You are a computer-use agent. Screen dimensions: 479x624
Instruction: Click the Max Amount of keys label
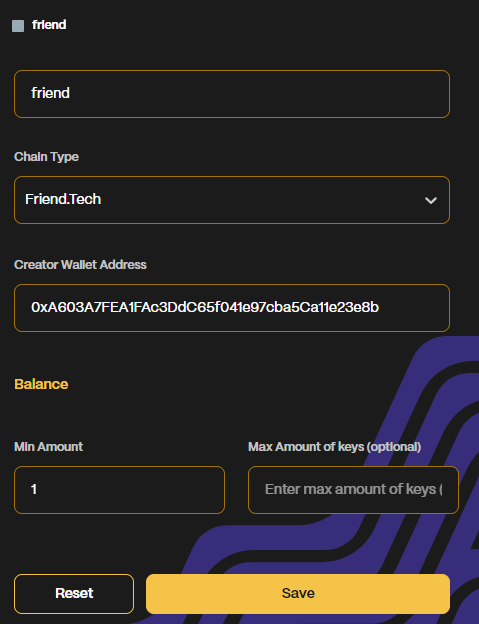click(x=335, y=447)
